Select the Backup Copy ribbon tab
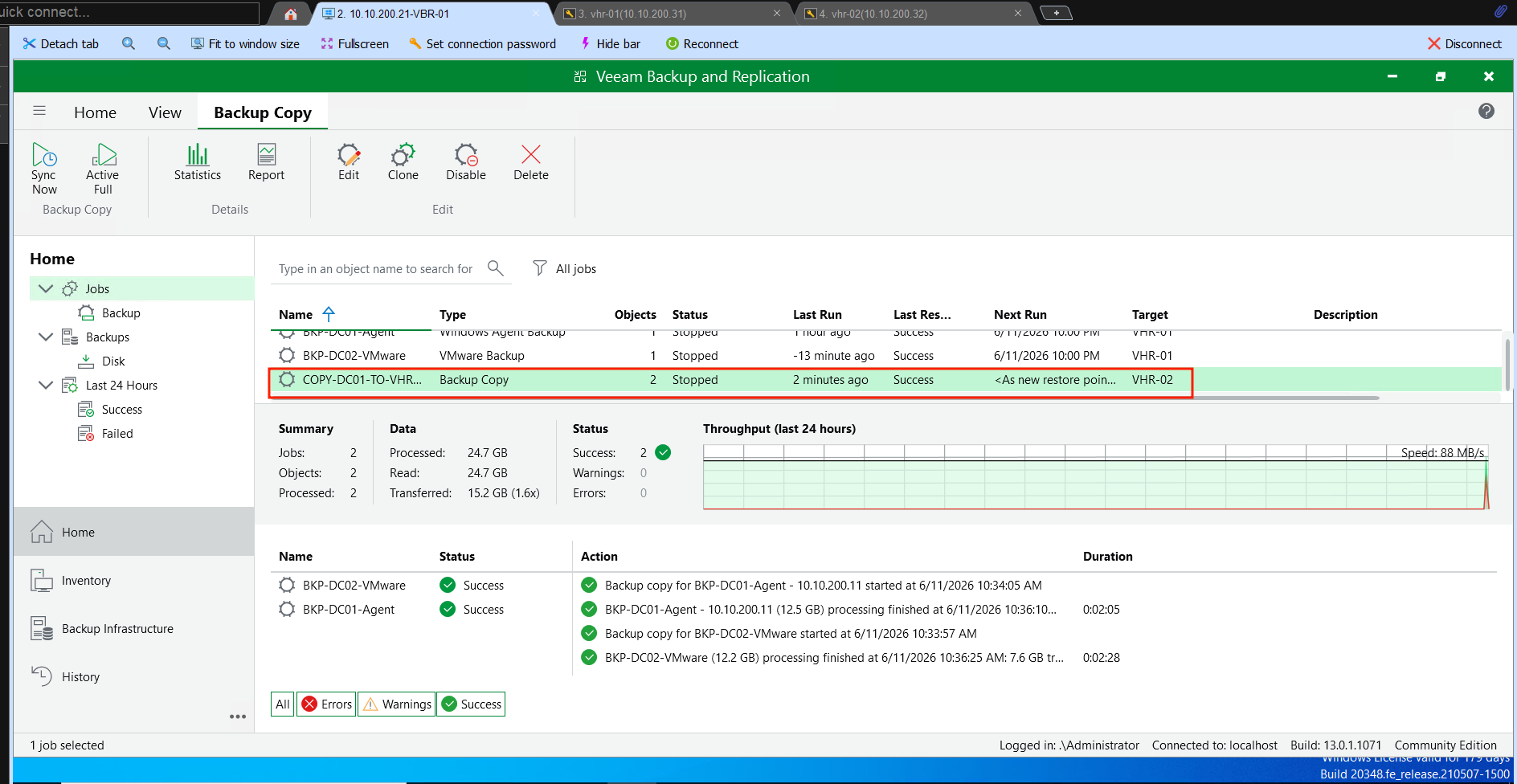The width and height of the screenshot is (1517, 784). coord(263,112)
